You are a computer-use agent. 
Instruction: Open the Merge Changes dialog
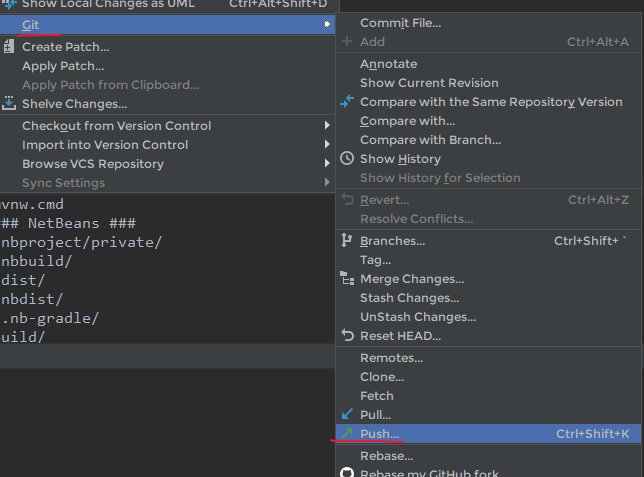click(x=411, y=279)
